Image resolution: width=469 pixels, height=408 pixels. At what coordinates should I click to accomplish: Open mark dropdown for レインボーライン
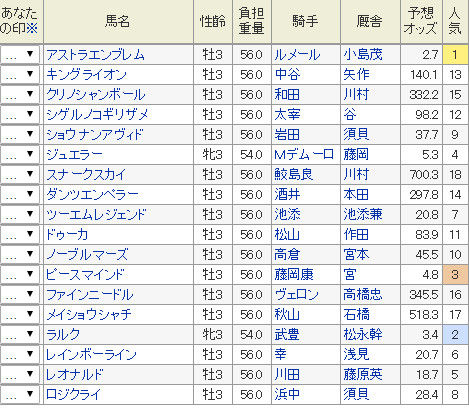click(20, 354)
